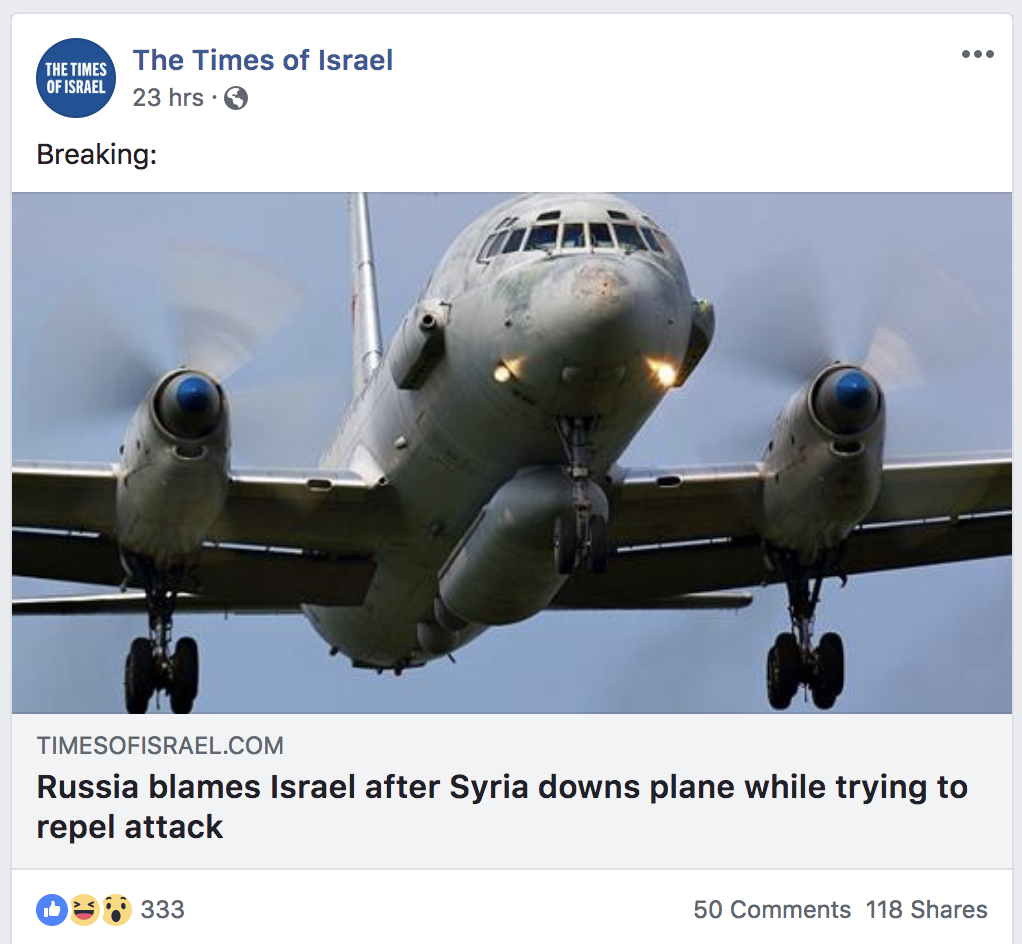Click the TIMESOFISRAEL.COM domain label
1022x944 pixels.
[160, 745]
